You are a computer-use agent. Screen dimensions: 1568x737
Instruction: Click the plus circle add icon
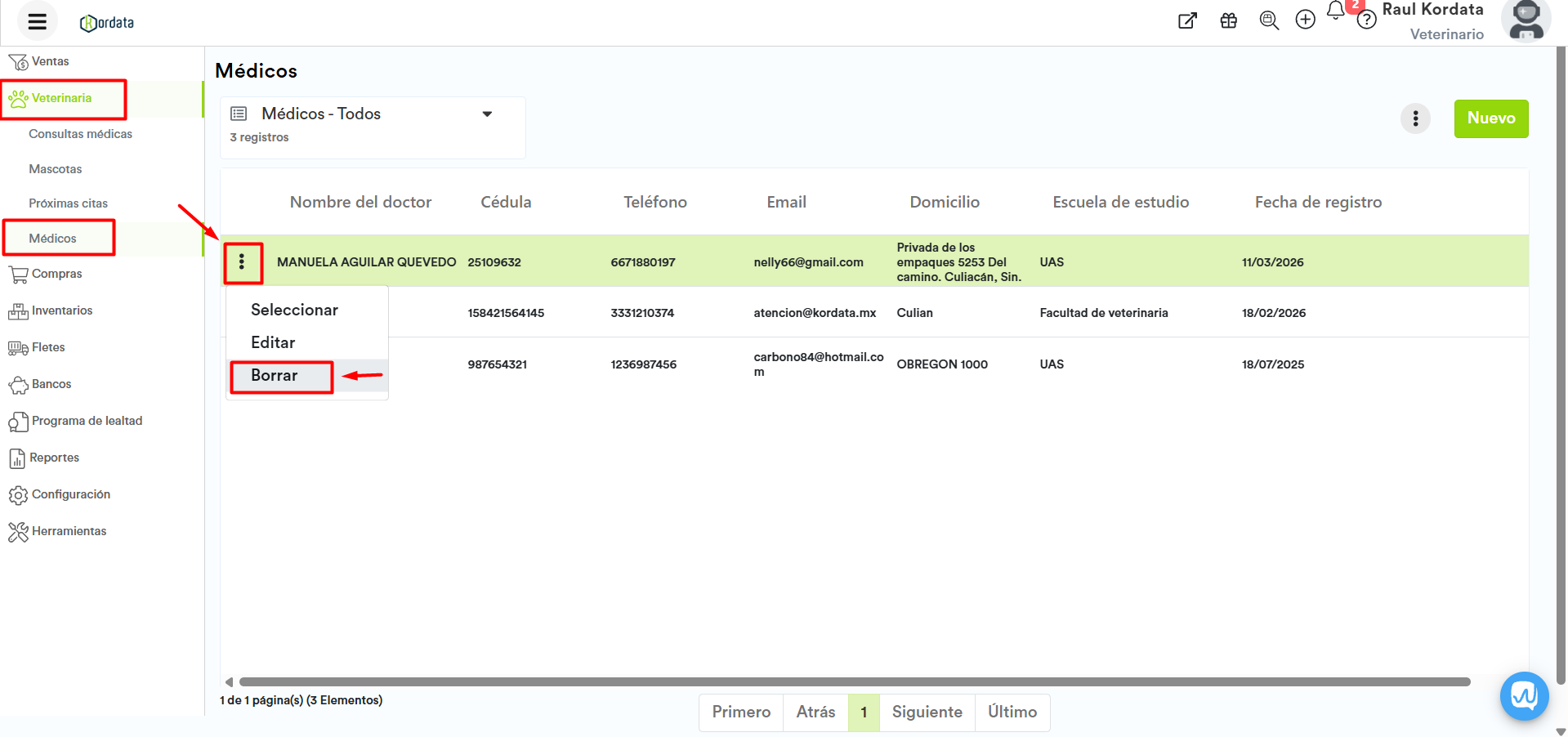point(1305,20)
